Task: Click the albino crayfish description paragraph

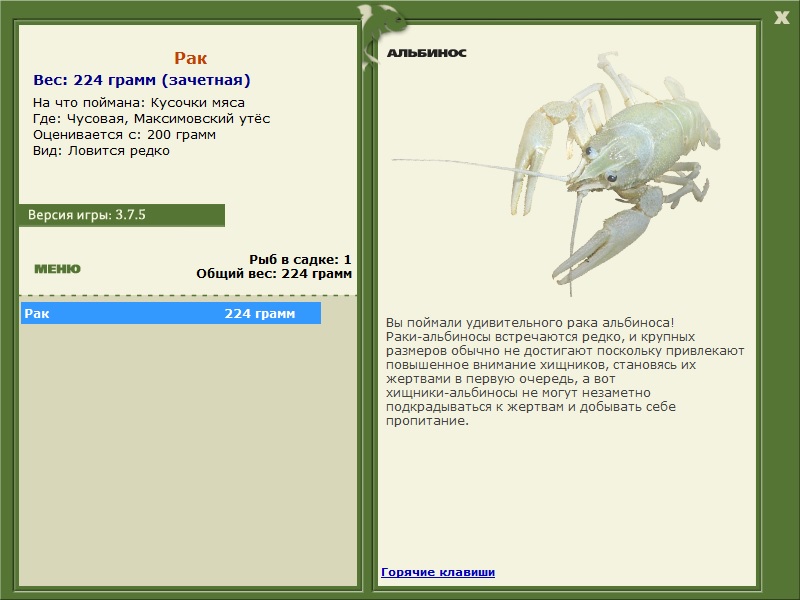Action: 565,371
